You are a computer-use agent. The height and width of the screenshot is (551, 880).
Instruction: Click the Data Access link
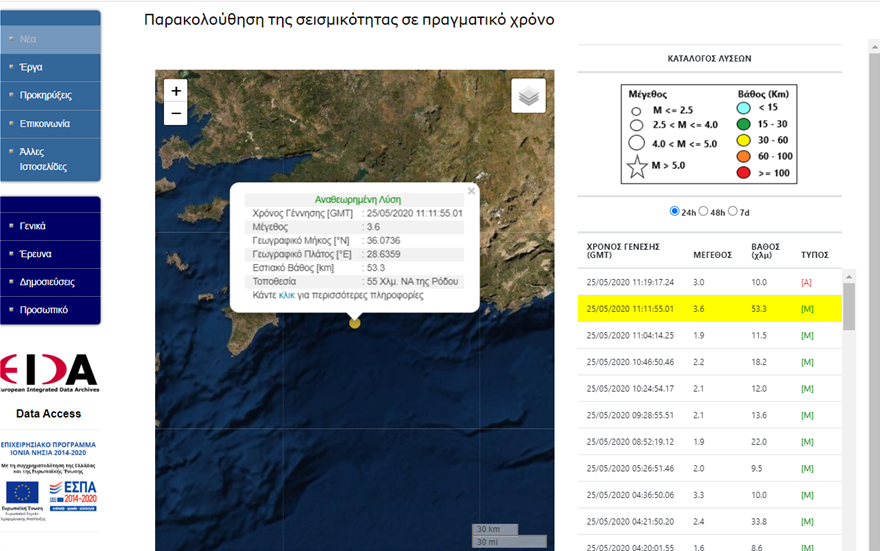48,414
